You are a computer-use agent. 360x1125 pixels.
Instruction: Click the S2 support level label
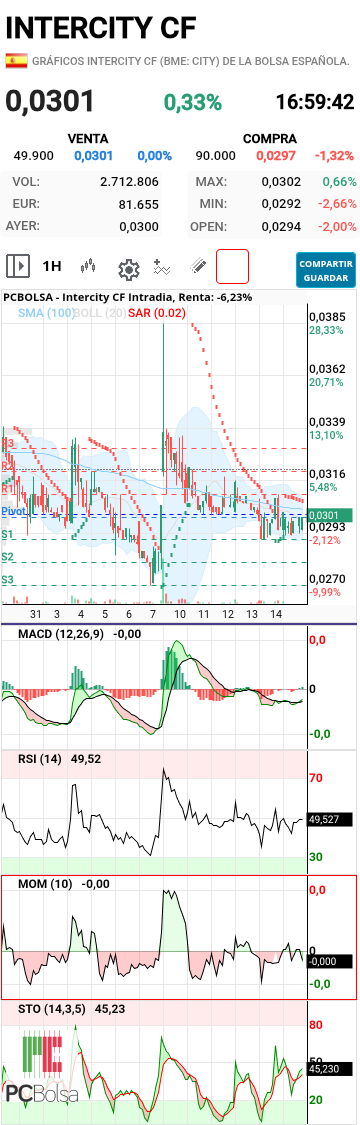8,557
